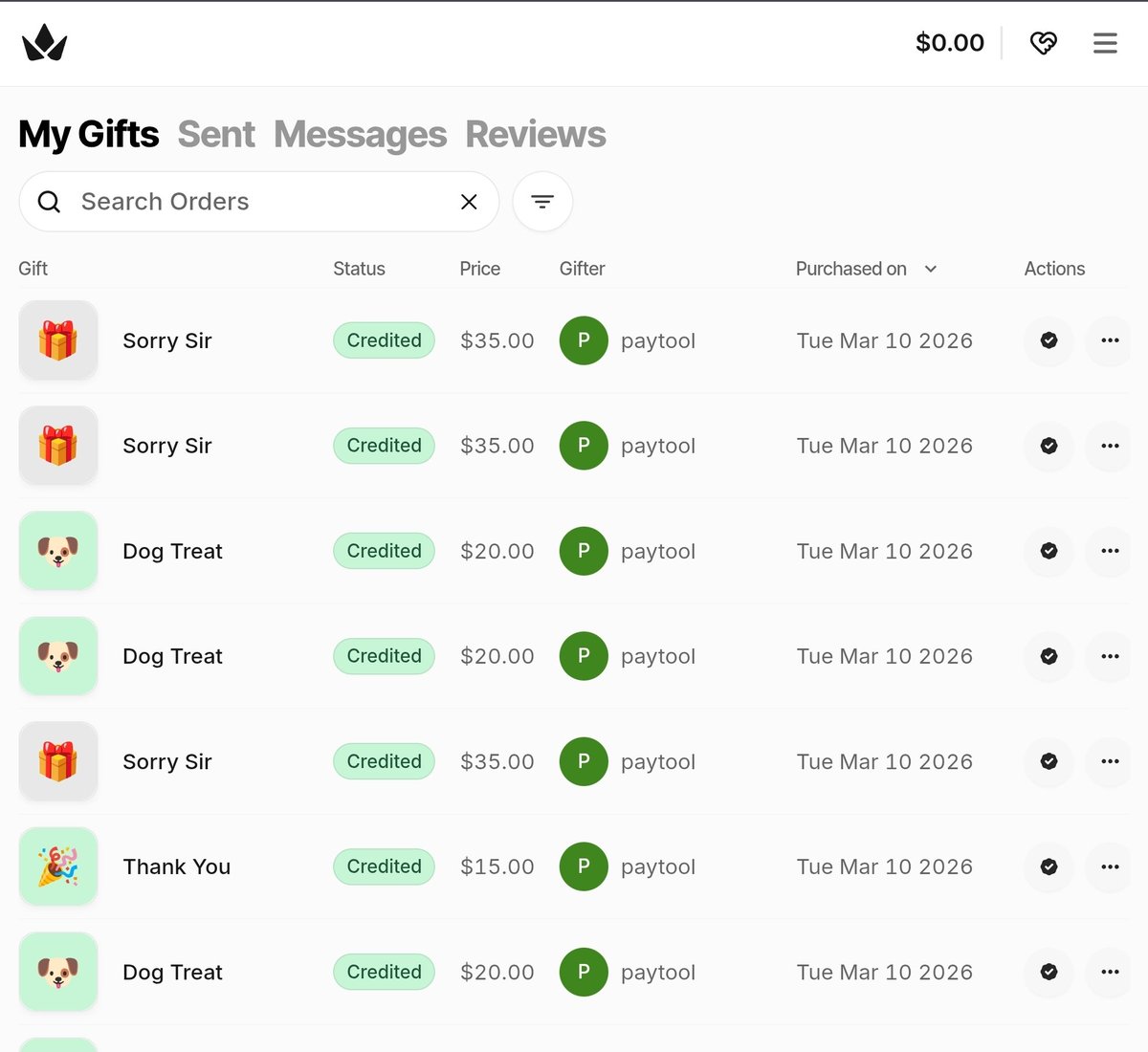Click the verified check in second Dog Treat row
Image resolution: width=1148 pixels, height=1052 pixels.
pos(1049,656)
